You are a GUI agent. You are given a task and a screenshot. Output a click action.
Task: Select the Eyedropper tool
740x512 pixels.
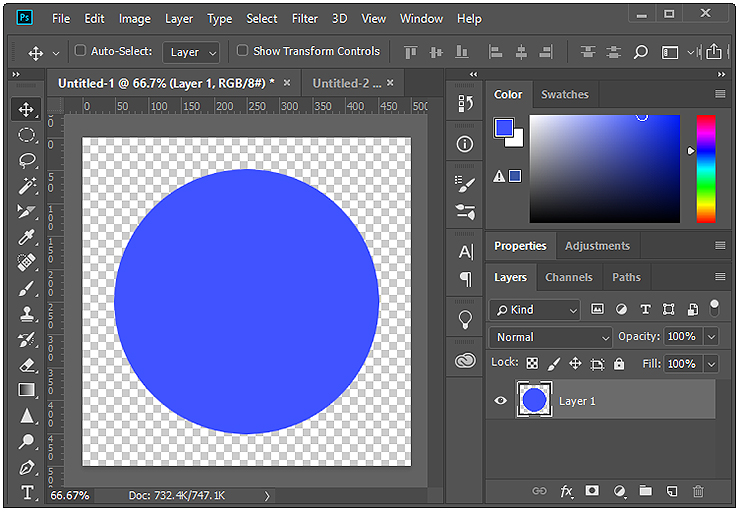pos(26,237)
